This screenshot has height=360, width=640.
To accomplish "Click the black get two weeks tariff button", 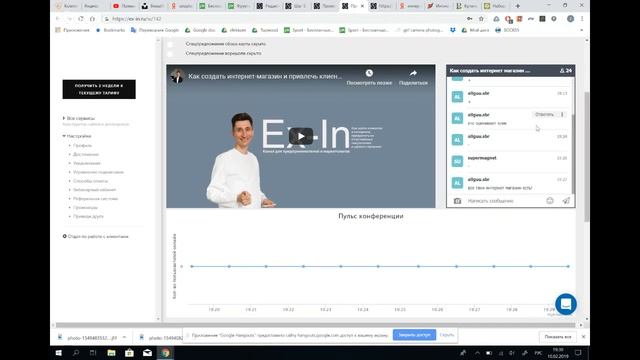I will (99, 89).
